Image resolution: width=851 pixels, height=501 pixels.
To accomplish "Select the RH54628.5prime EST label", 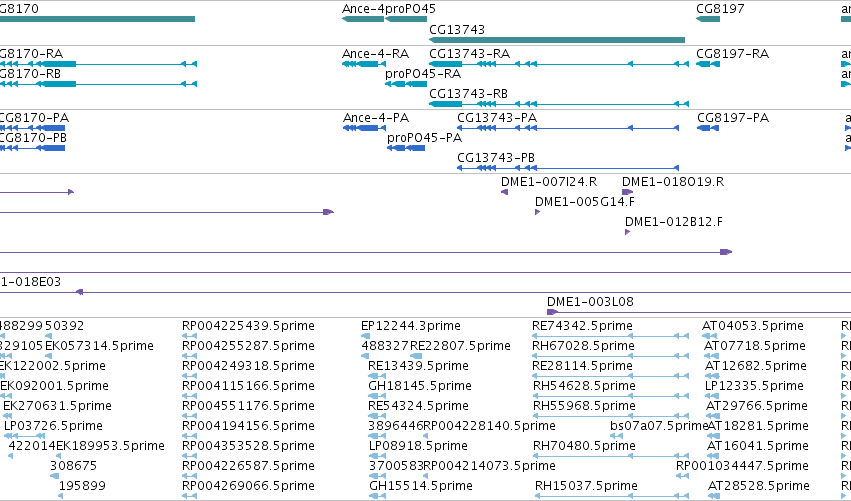I will (584, 386).
